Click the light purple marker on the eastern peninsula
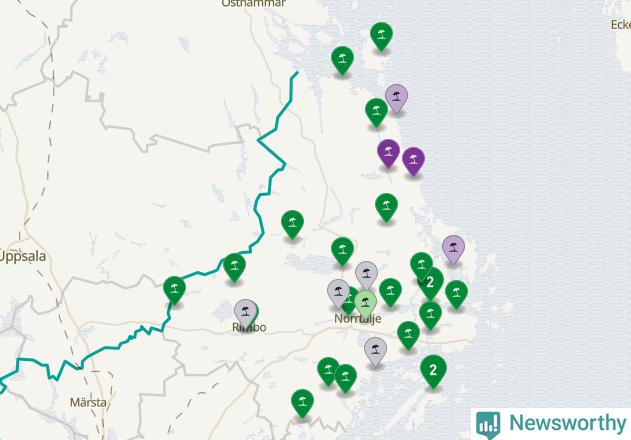This screenshot has height=440, width=631. tap(454, 249)
